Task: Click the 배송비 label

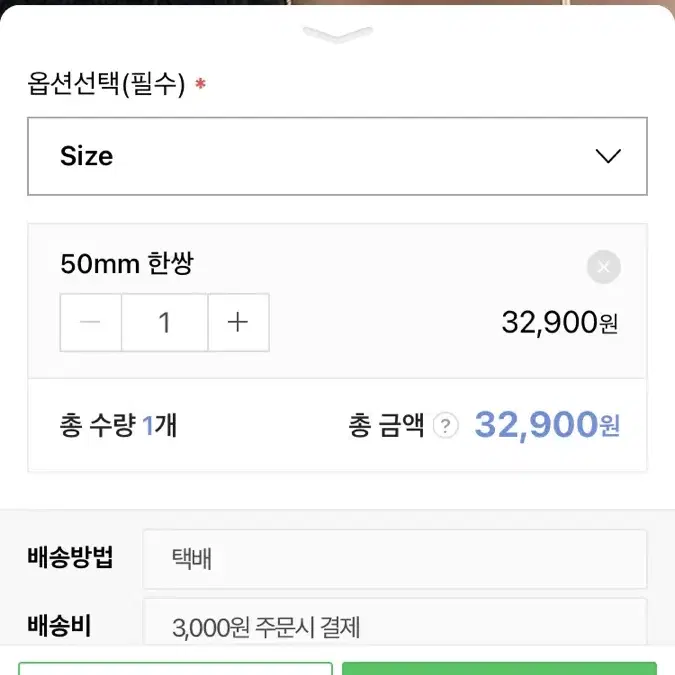Action: [x=59, y=625]
